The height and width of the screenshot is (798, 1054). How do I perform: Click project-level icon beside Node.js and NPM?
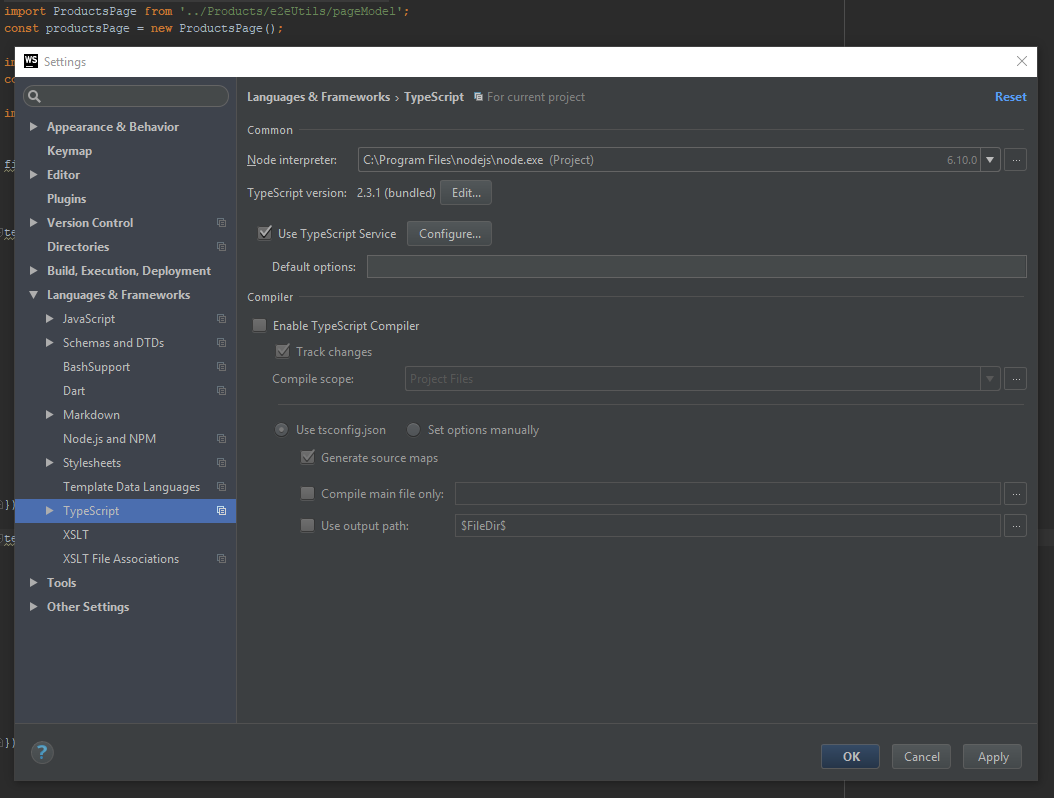(x=221, y=438)
